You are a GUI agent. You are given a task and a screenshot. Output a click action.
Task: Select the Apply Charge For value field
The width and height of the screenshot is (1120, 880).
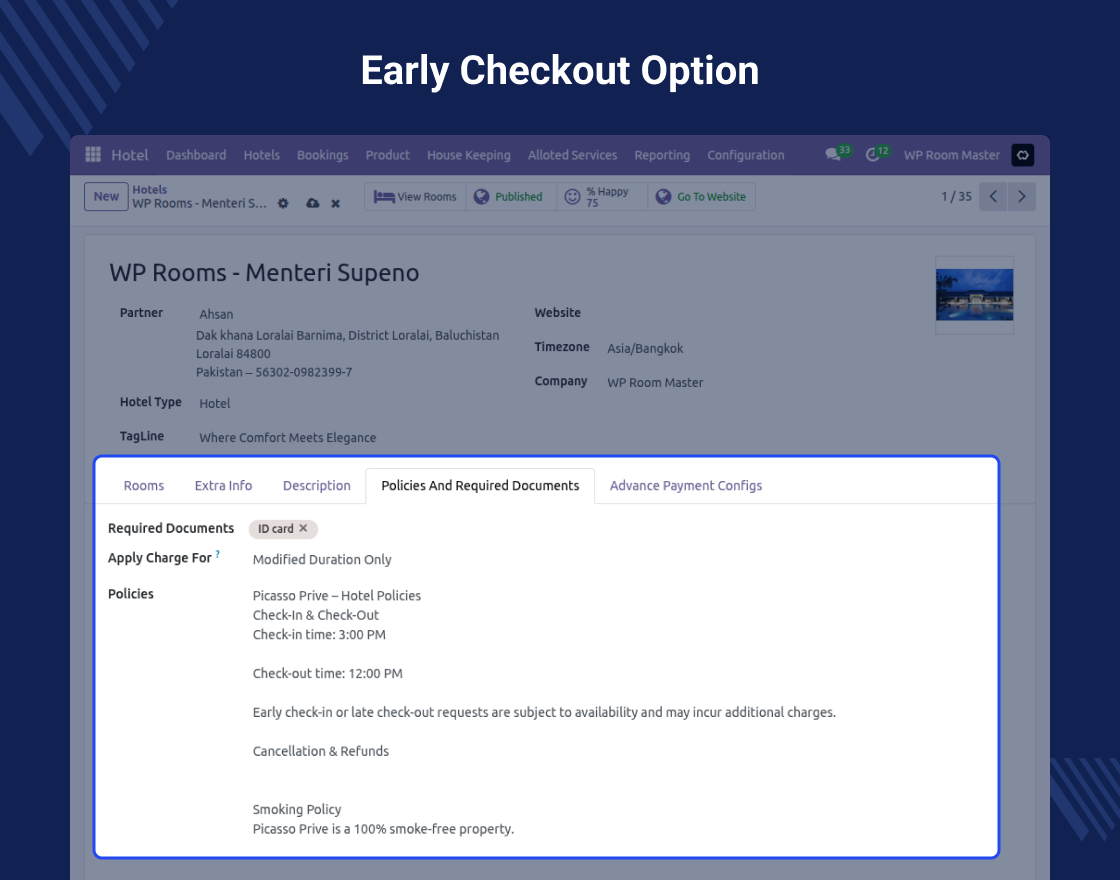click(x=322, y=560)
